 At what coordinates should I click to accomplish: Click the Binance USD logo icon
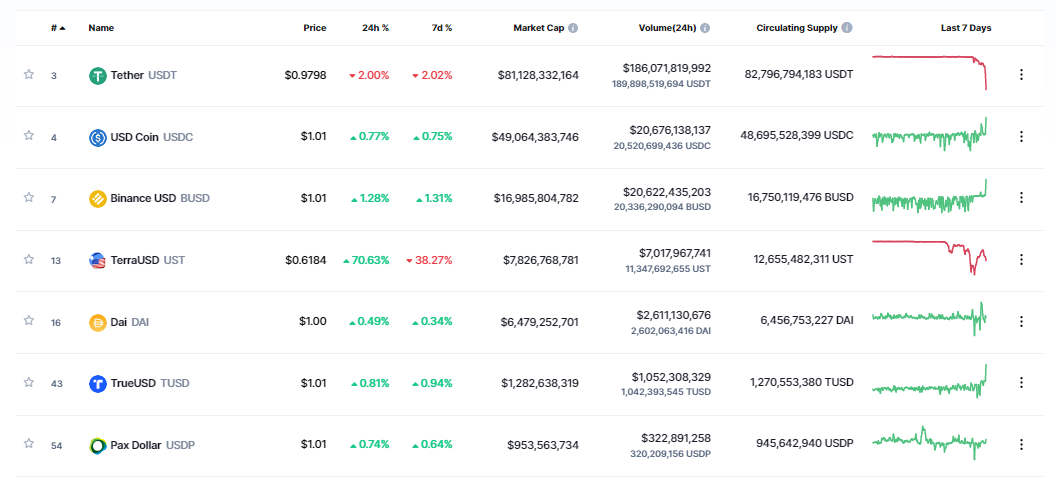pos(98,199)
